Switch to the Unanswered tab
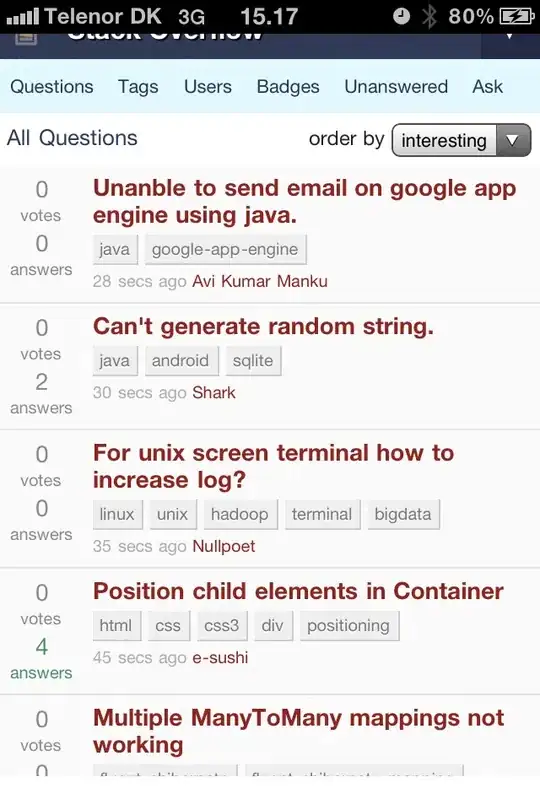Screen dimensions: 540x810 396,86
